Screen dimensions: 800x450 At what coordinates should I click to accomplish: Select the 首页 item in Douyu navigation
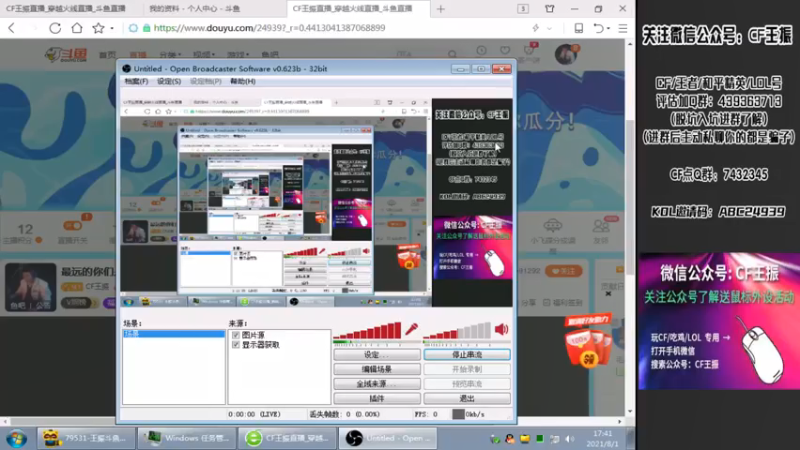[107, 55]
